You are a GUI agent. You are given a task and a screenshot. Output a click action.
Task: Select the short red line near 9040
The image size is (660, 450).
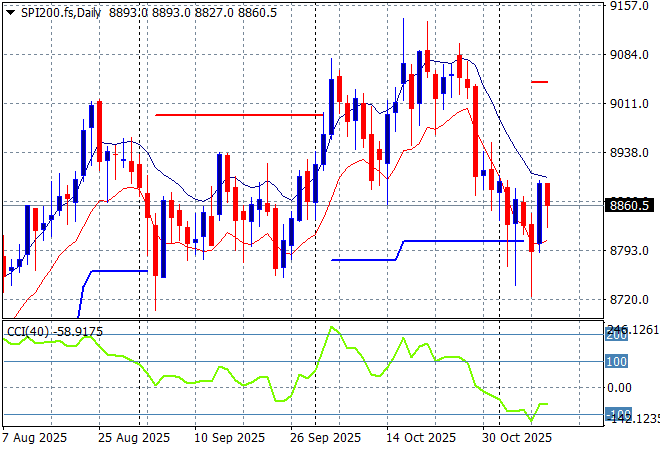pyautogui.click(x=540, y=82)
